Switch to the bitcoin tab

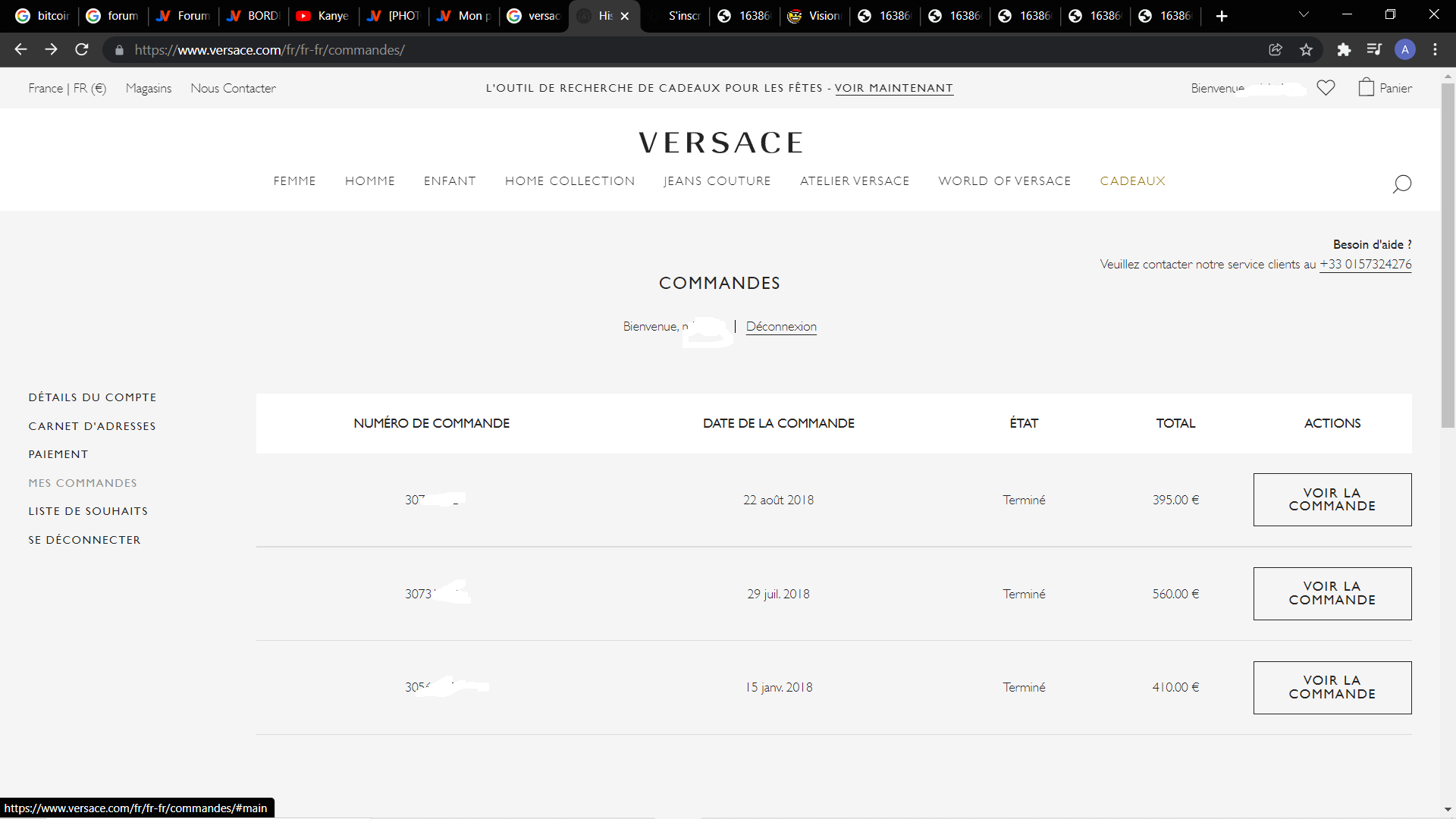[x=42, y=16]
